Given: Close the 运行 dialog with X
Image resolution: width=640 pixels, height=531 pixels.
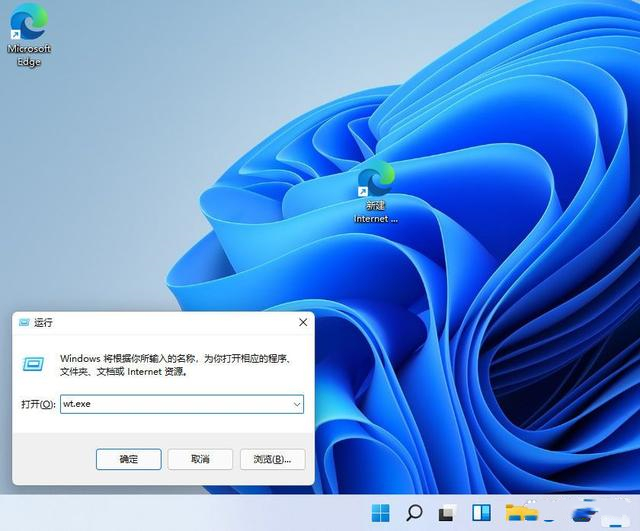Looking at the screenshot, I should 303,323.
